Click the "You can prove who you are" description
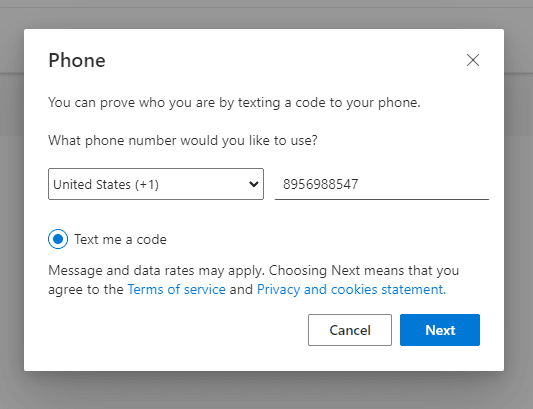Viewport: 533px width, 409px height. [x=234, y=102]
